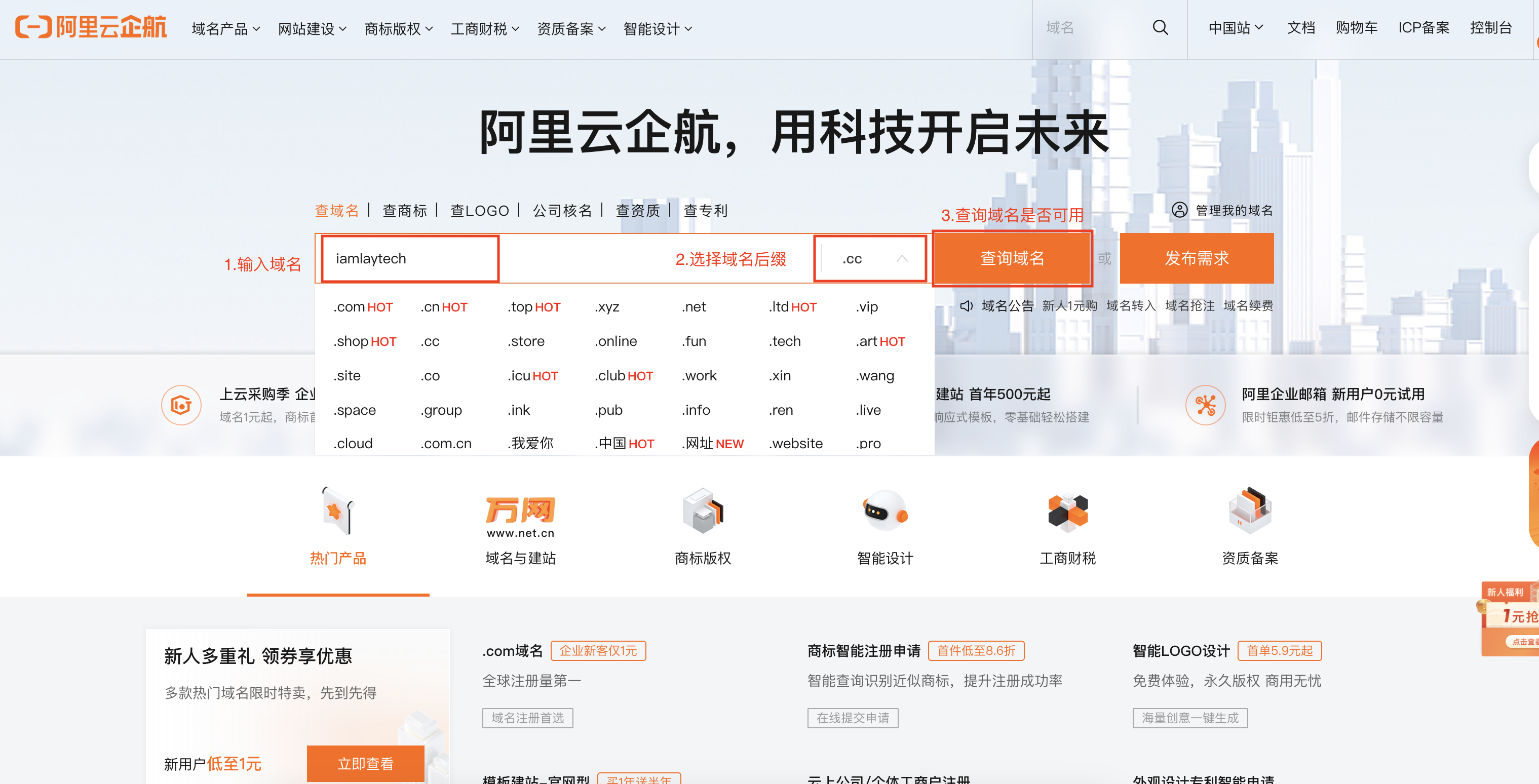Open the 智能设计 robot icon

(x=886, y=511)
